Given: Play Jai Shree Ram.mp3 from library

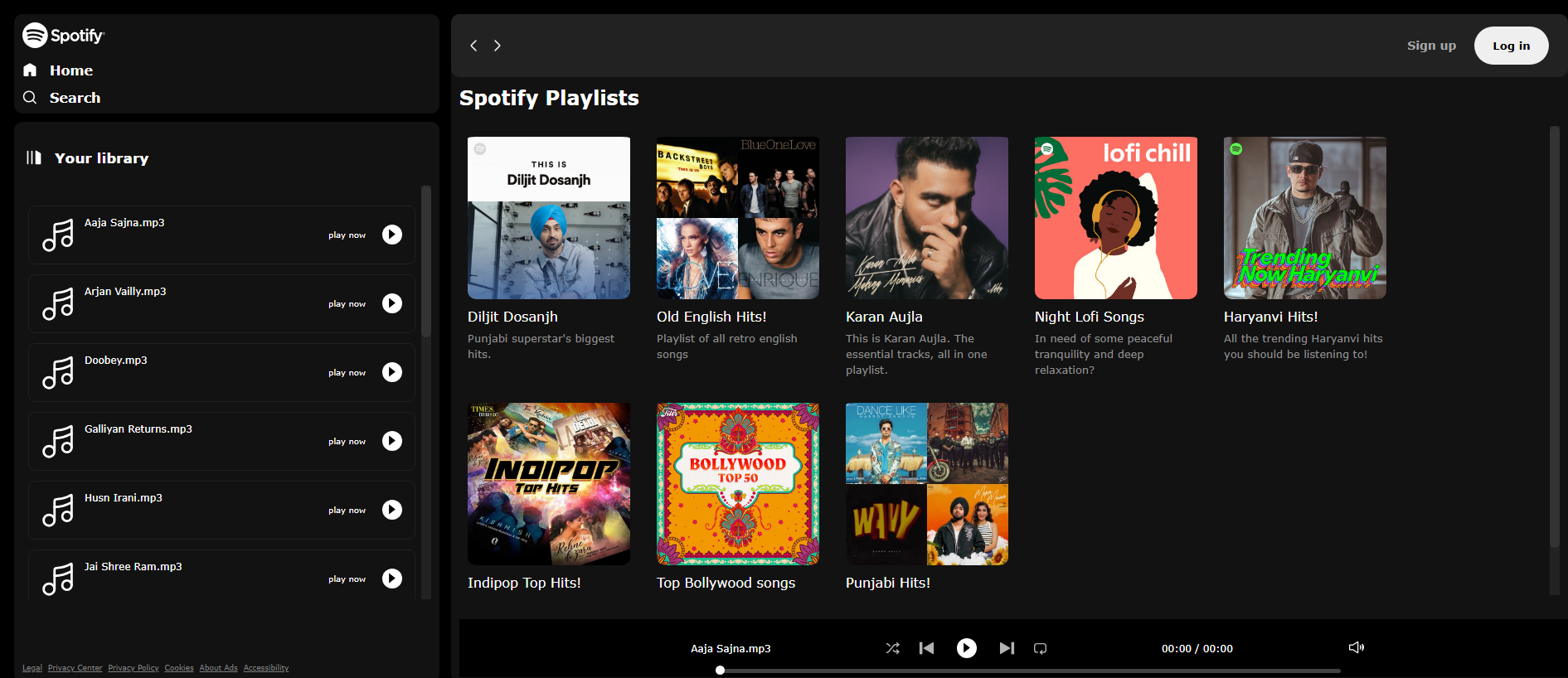Looking at the screenshot, I should 392,579.
